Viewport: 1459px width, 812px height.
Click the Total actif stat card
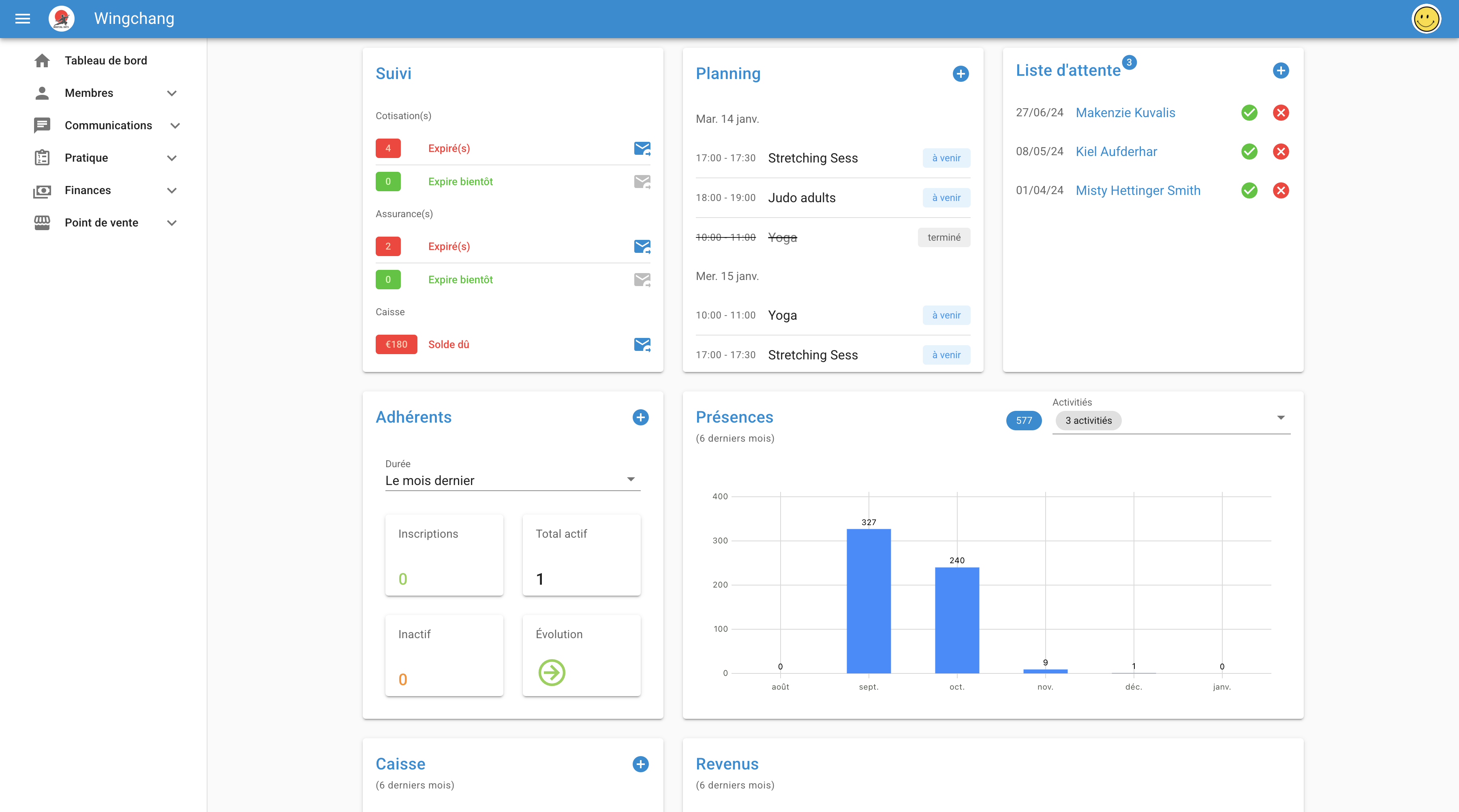click(582, 555)
